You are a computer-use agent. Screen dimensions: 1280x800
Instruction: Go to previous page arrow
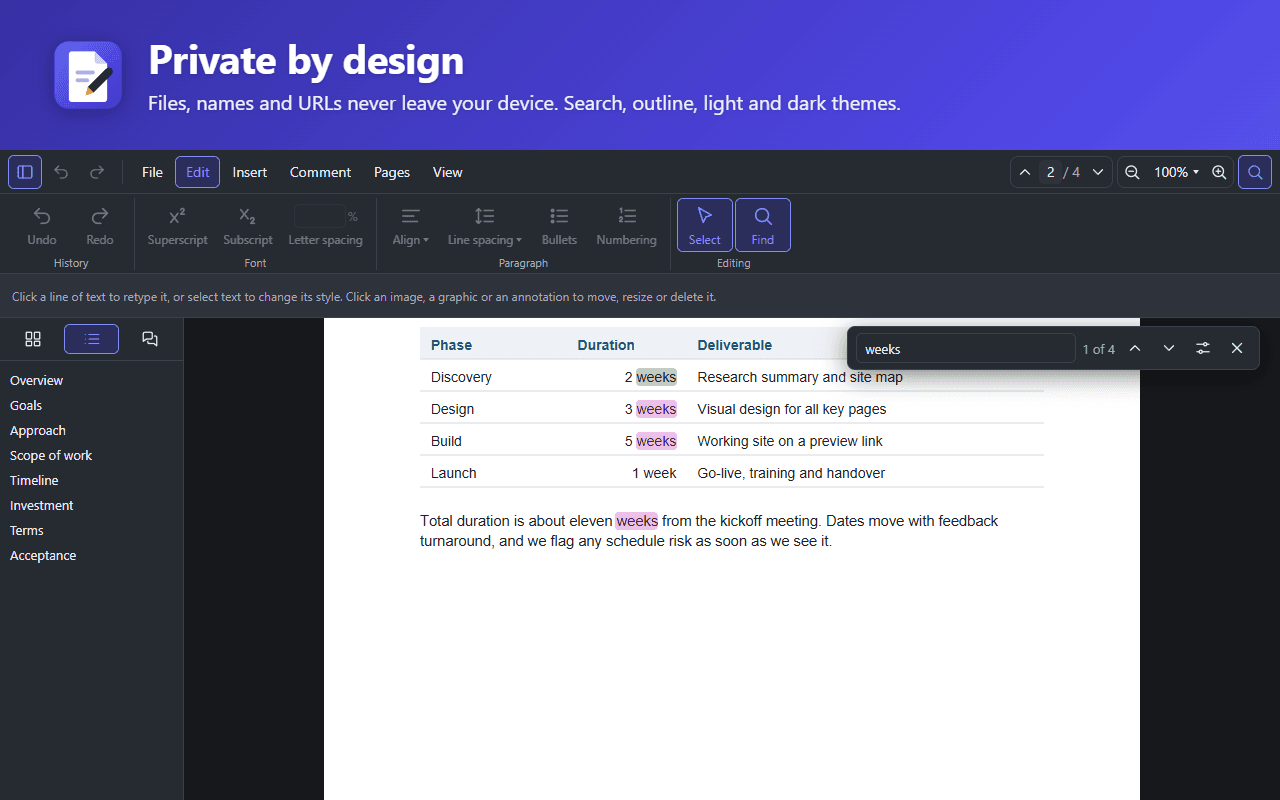(x=1025, y=172)
